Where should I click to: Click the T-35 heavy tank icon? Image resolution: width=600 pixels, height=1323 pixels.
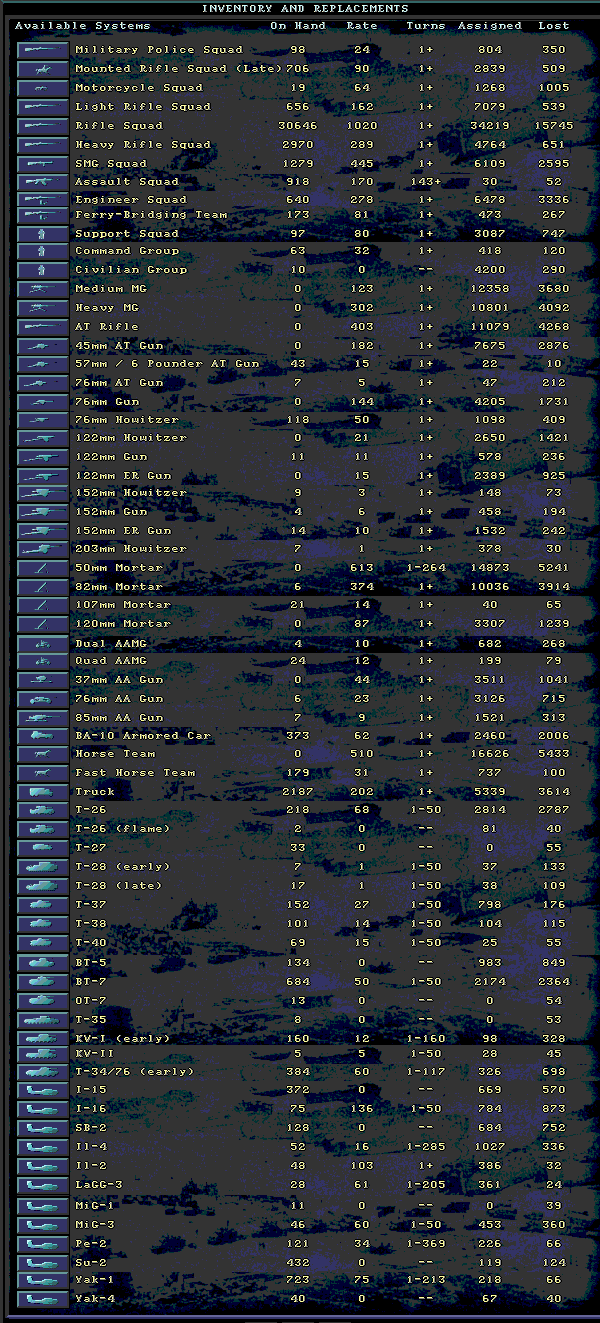click(x=43, y=1021)
